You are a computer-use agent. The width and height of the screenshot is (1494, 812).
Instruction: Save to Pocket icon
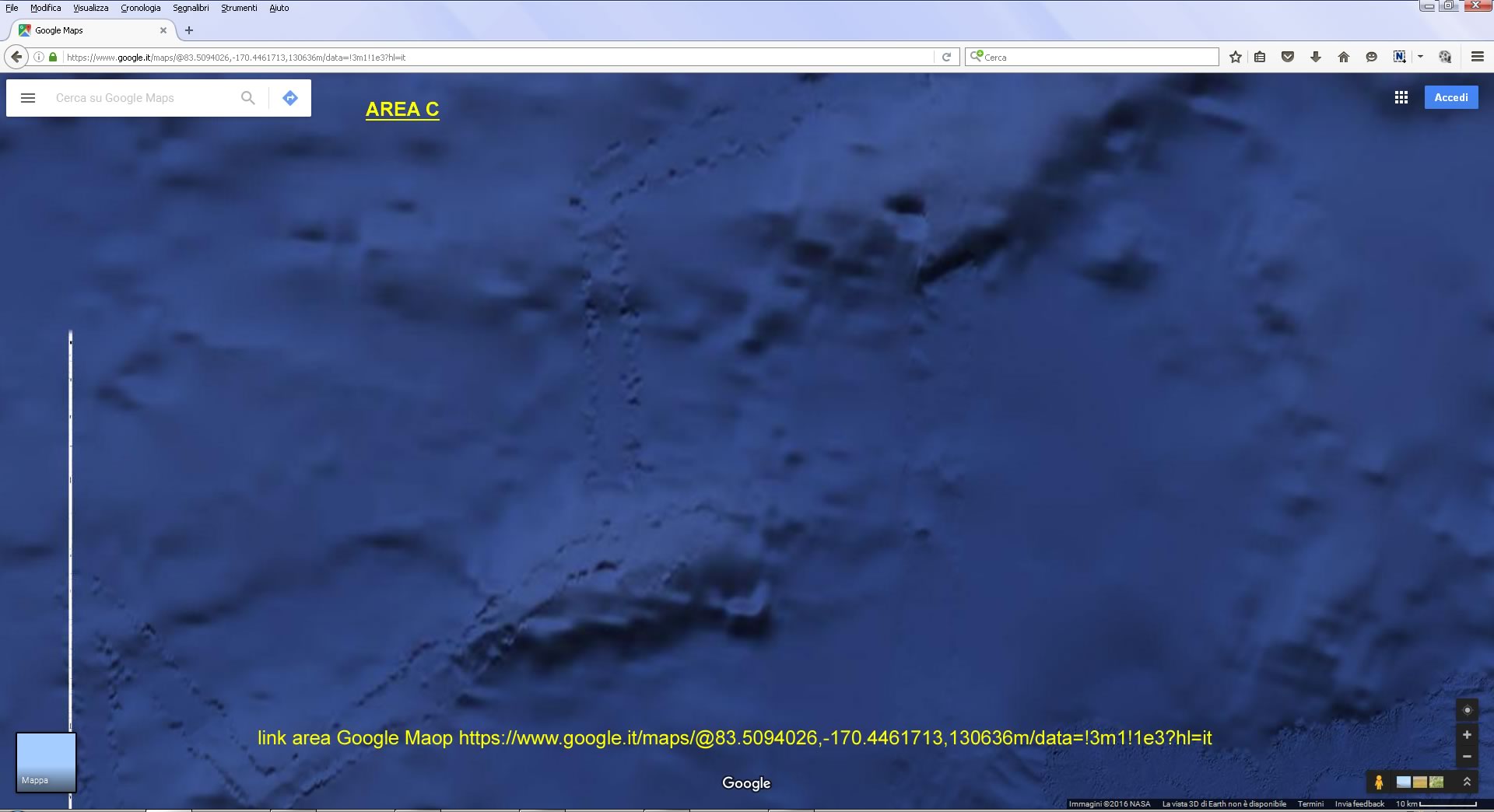coord(1288,57)
